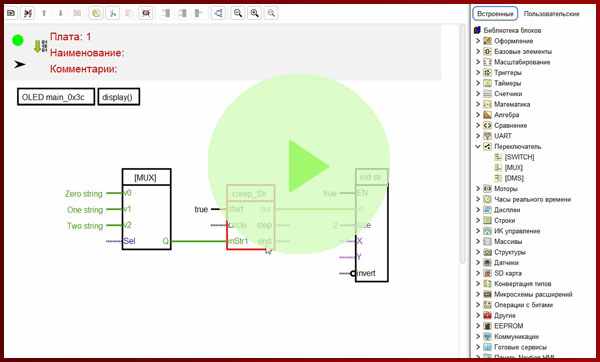The image size is (600, 362).
Task: Click the add new board icon
Action: tap(11, 13)
